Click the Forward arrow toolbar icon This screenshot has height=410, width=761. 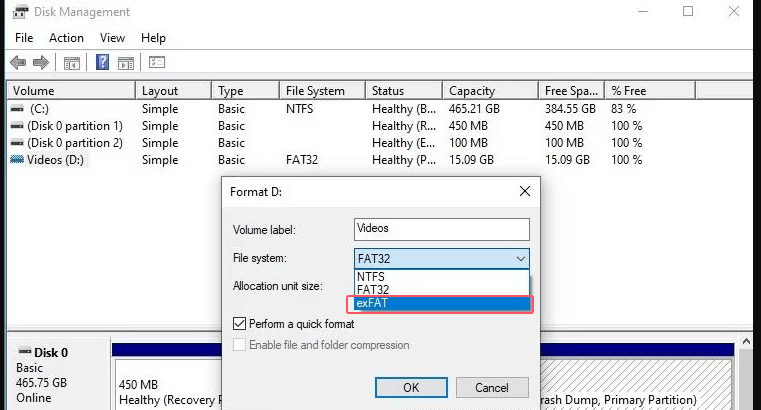tap(40, 62)
